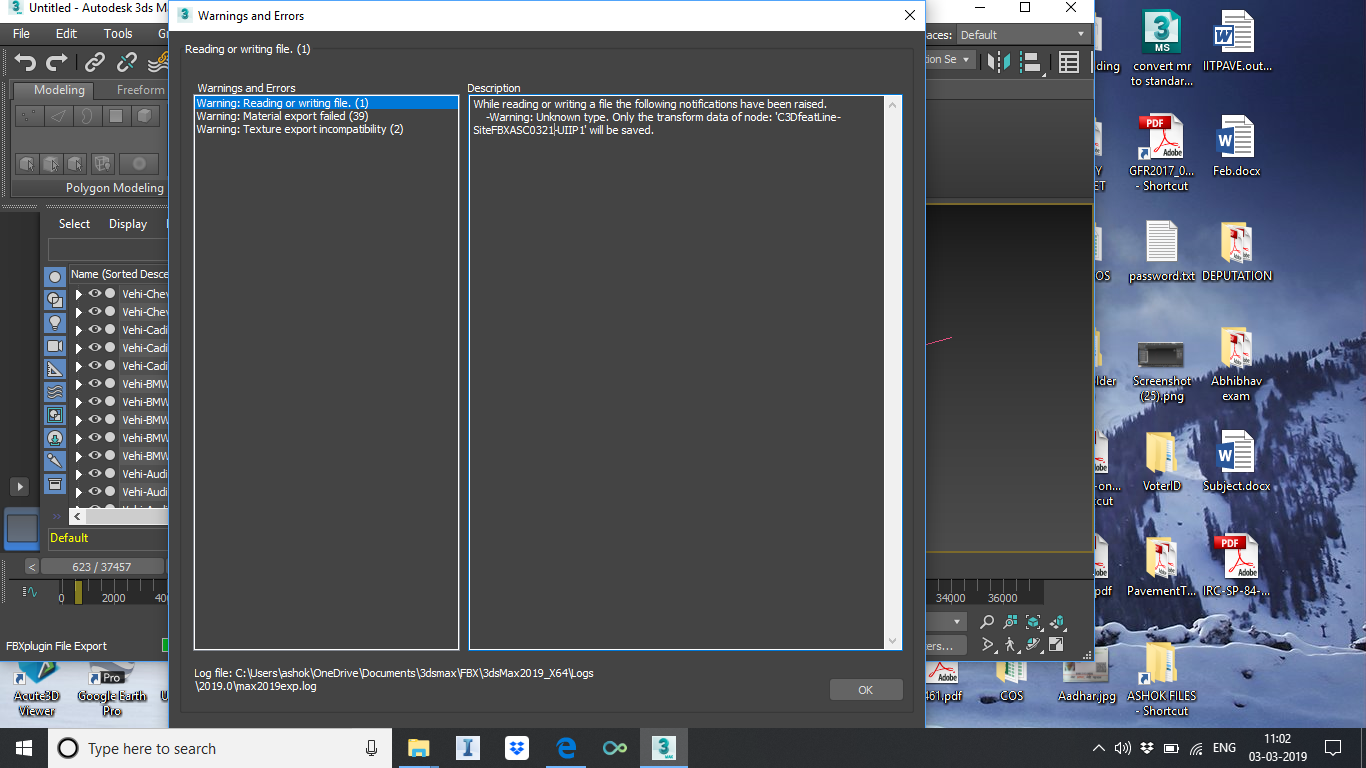This screenshot has height=768, width=1366.
Task: Open the password.txt desktop file
Action: (1161, 252)
